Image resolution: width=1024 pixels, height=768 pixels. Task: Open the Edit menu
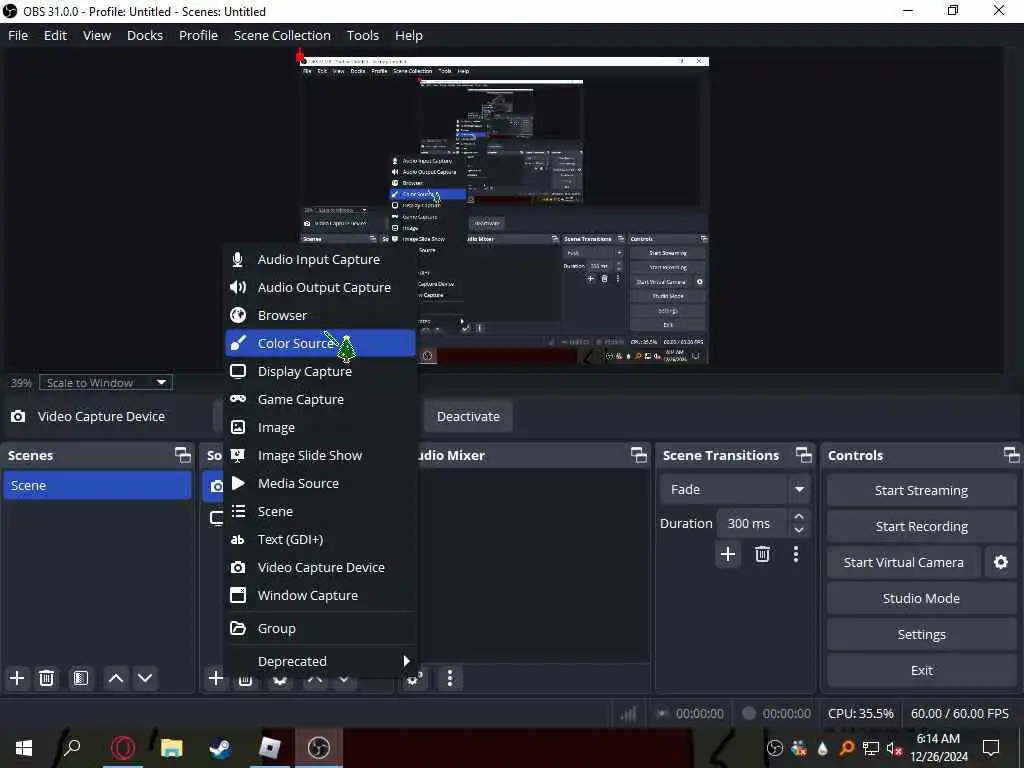tap(56, 35)
